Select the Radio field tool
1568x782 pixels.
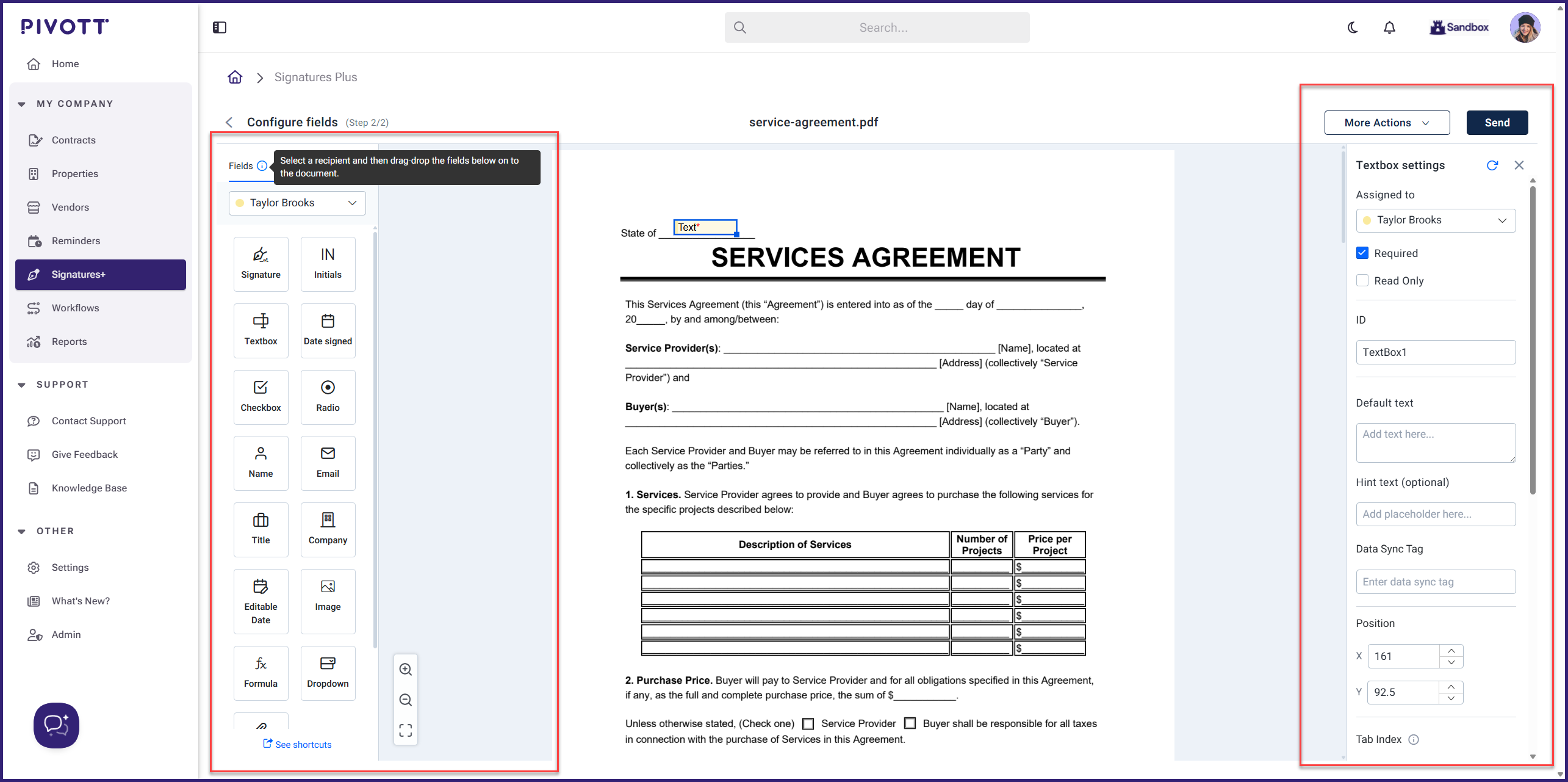coord(328,397)
